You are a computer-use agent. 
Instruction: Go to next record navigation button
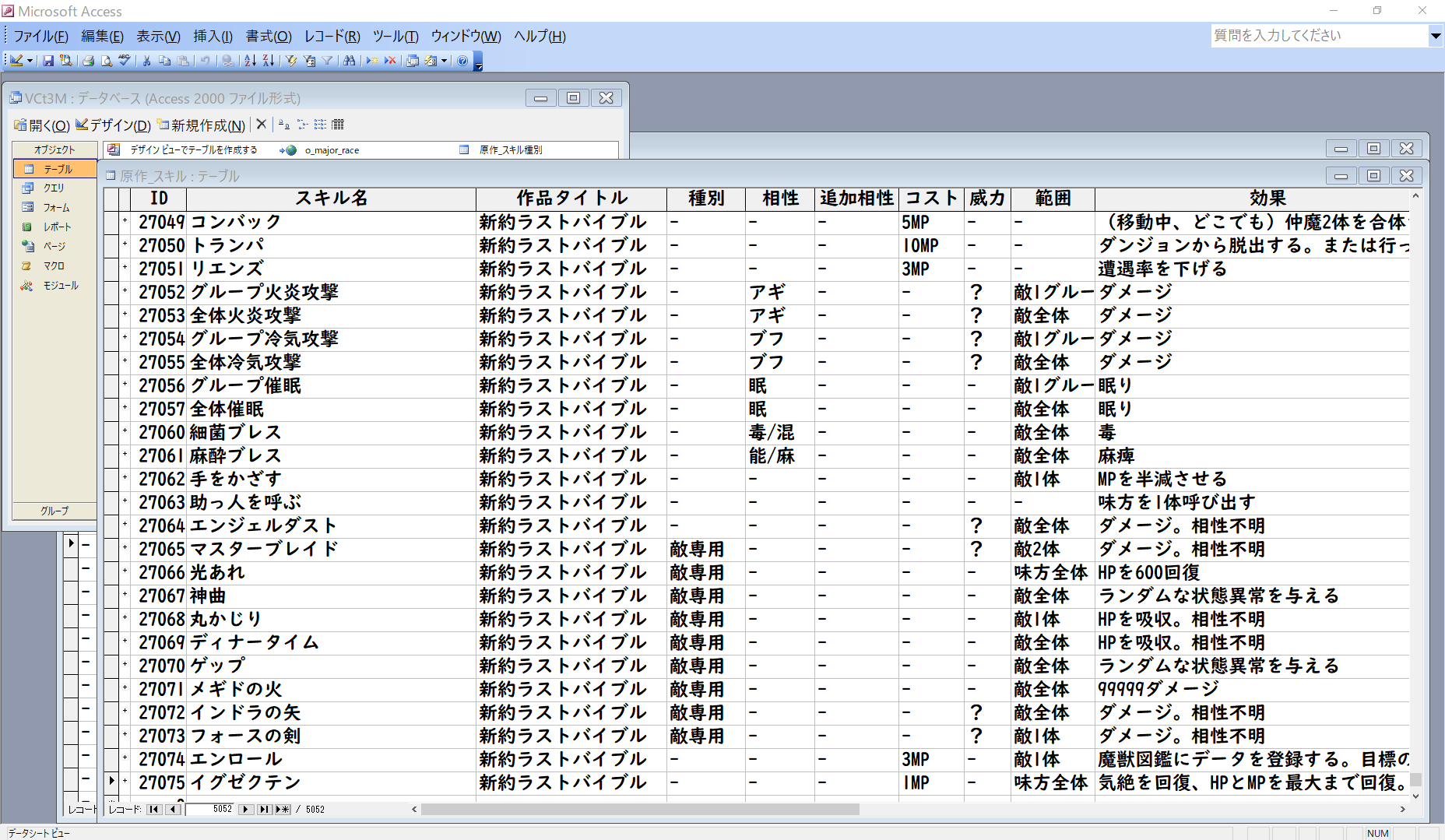[245, 810]
